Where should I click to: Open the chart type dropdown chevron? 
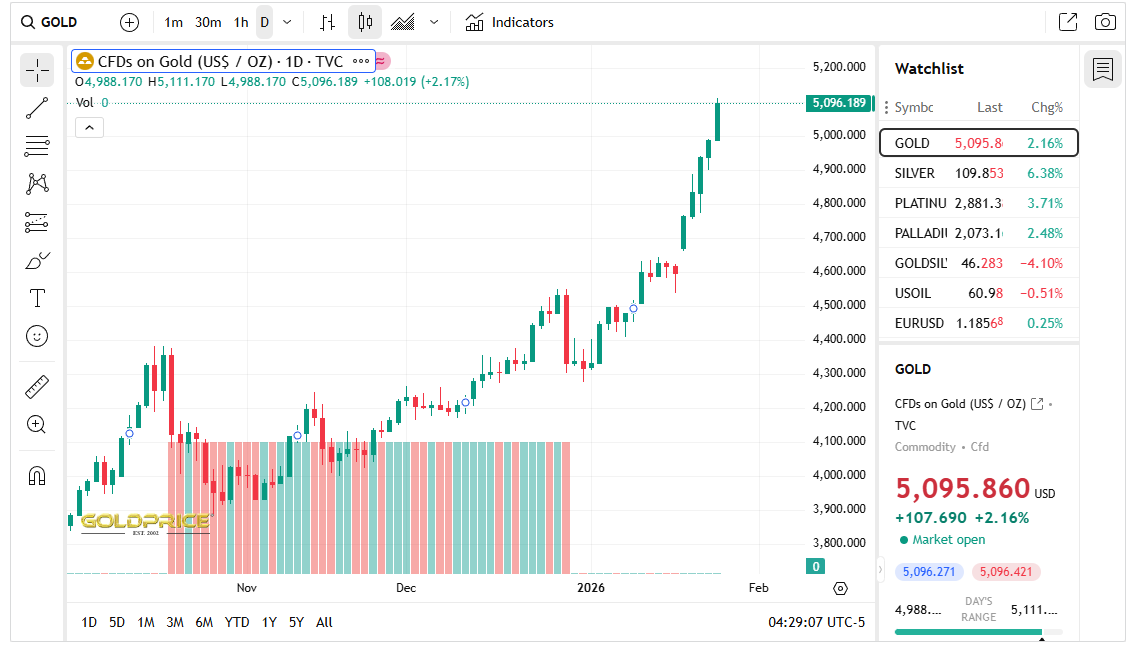click(x=433, y=22)
